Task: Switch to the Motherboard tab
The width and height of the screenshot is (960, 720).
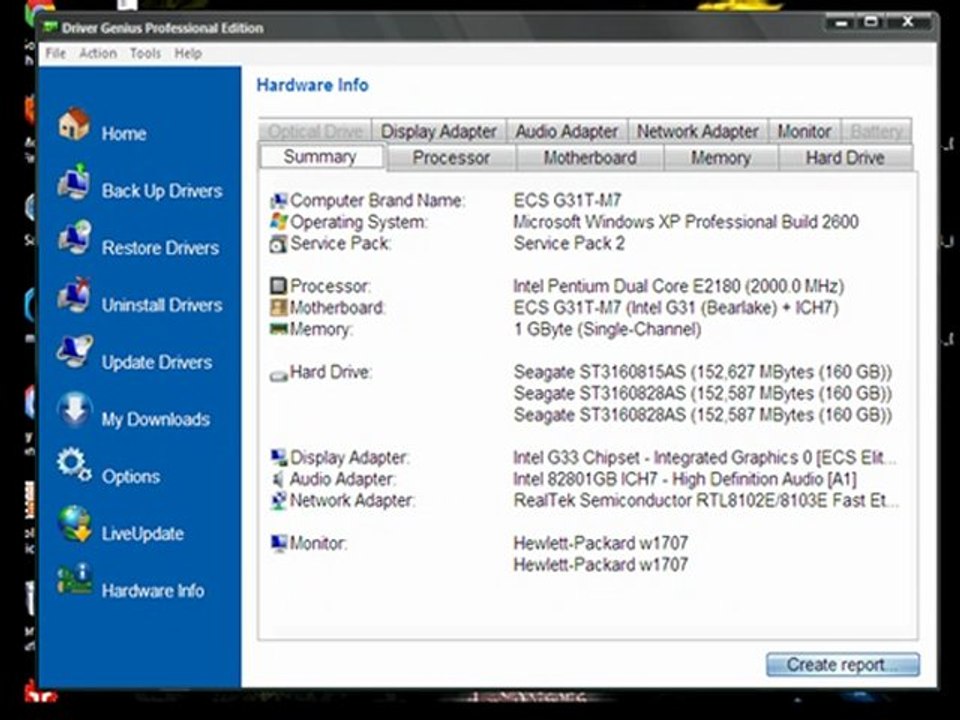Action: (x=590, y=158)
